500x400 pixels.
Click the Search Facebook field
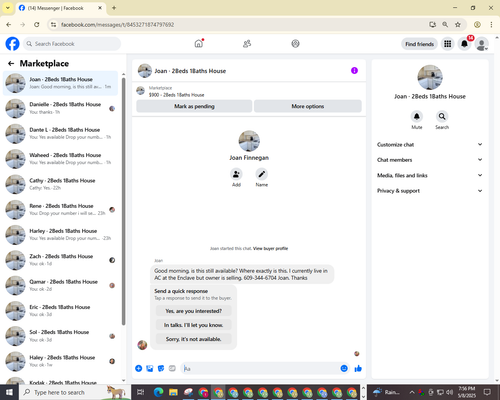(72, 44)
